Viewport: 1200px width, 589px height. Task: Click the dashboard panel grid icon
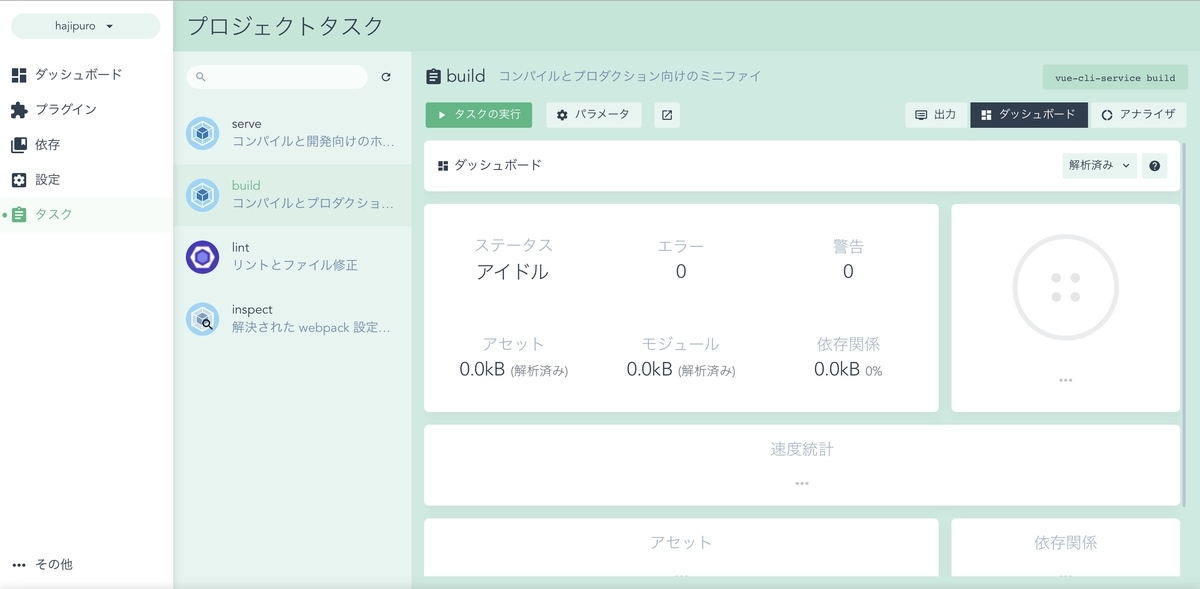click(443, 166)
